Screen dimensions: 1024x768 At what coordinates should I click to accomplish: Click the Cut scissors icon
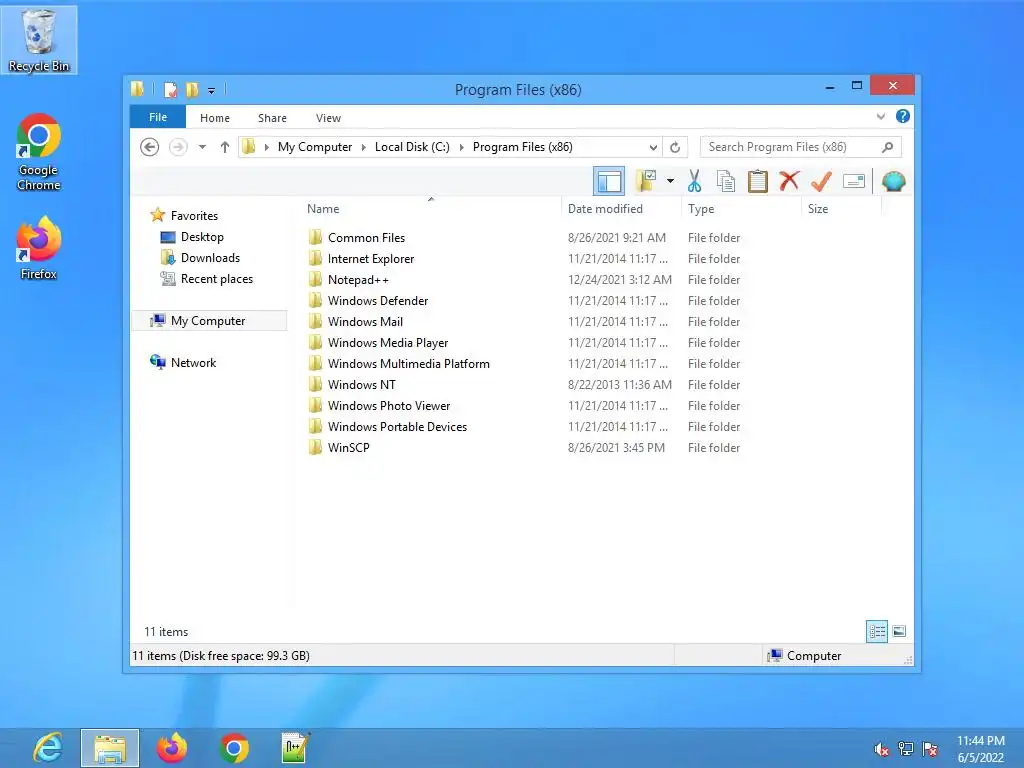click(x=694, y=181)
